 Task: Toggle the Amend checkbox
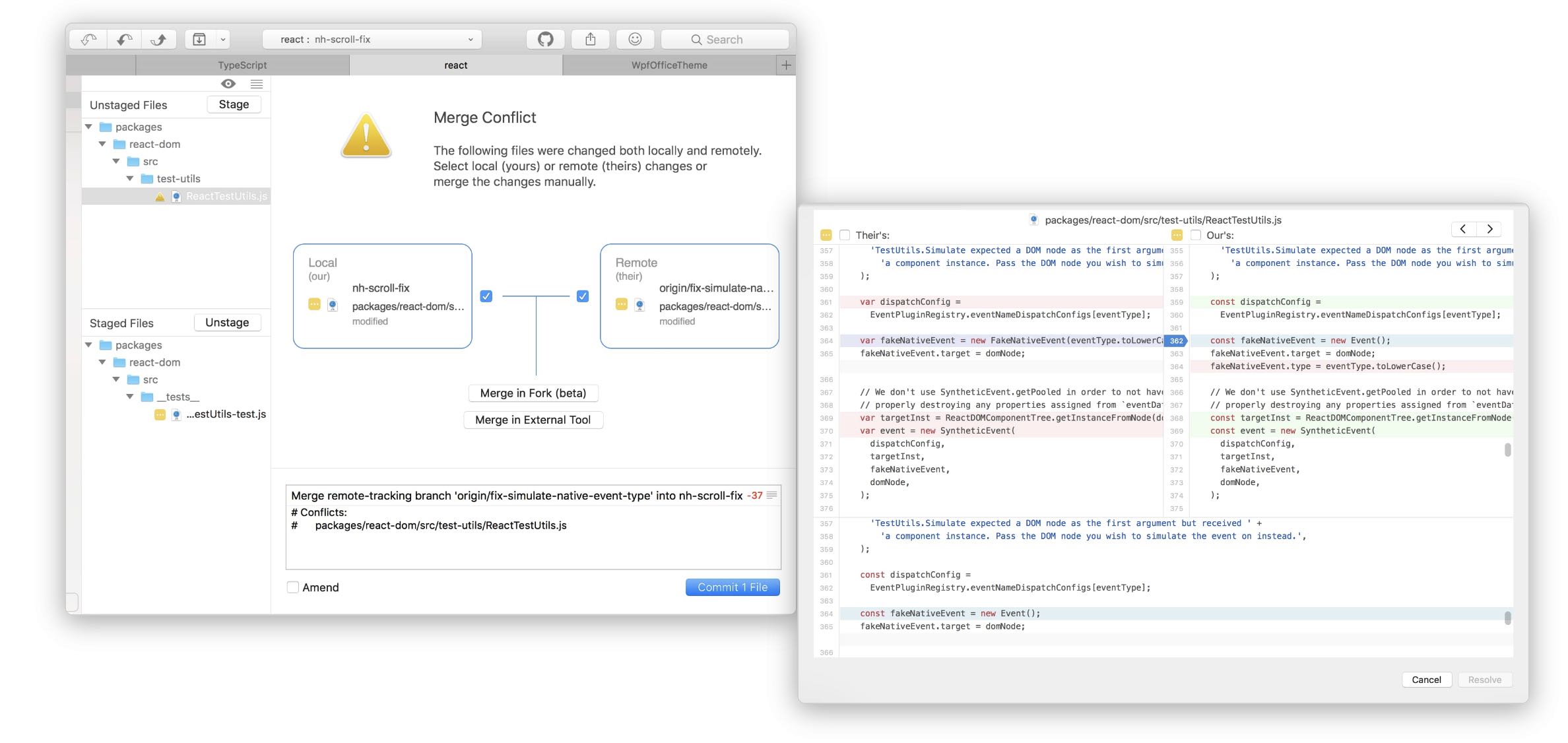293,587
